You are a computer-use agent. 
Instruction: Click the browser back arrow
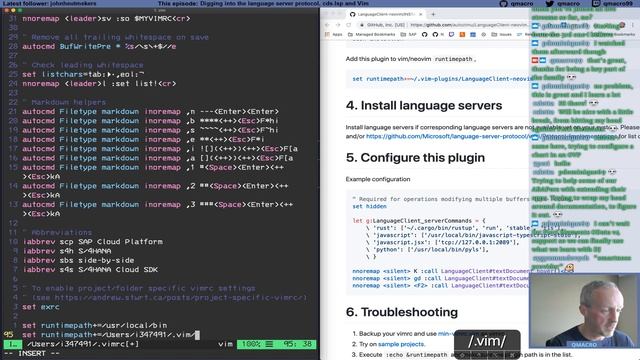pyautogui.click(x=327, y=25)
